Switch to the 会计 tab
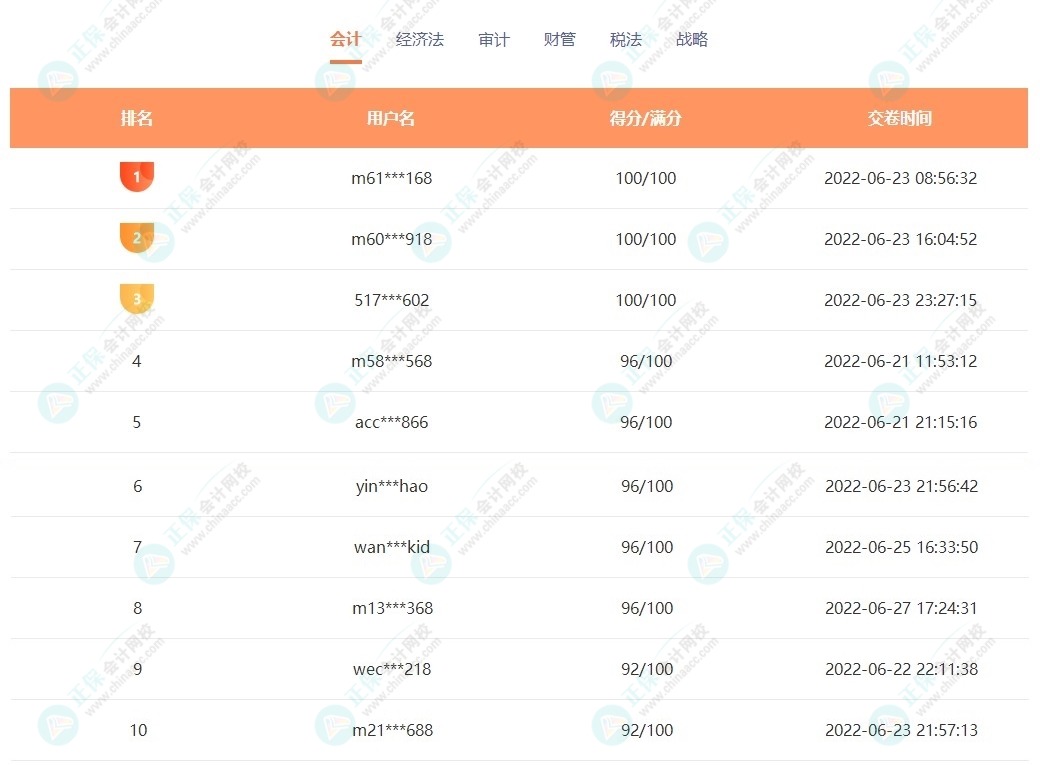The width and height of the screenshot is (1040, 765). point(345,40)
